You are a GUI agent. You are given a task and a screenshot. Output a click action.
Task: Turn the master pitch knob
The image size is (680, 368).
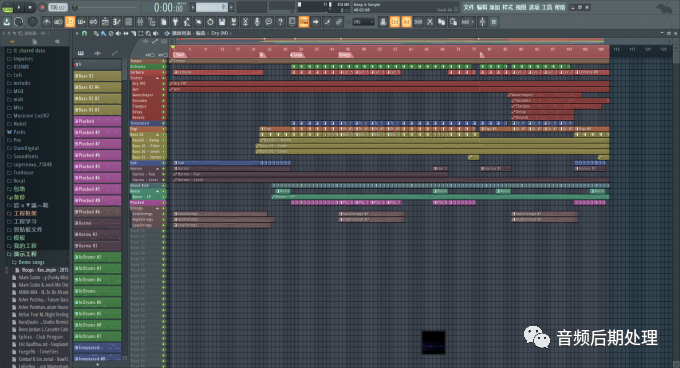tap(32, 22)
